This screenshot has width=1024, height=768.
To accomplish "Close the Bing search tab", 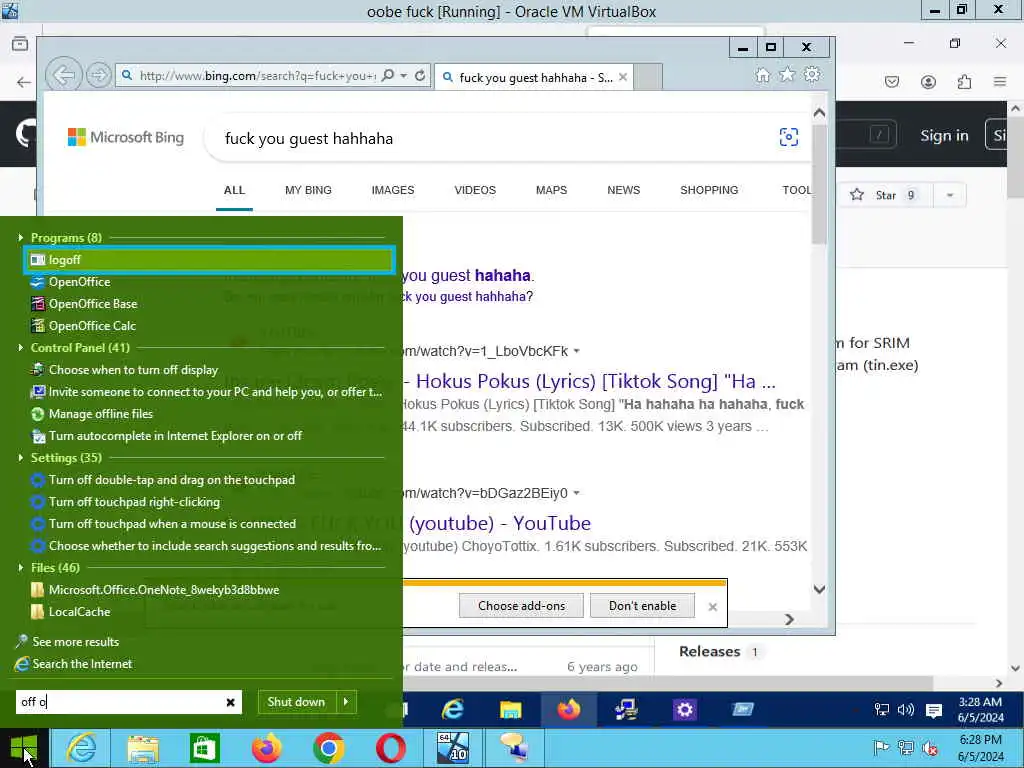I will pos(623,77).
